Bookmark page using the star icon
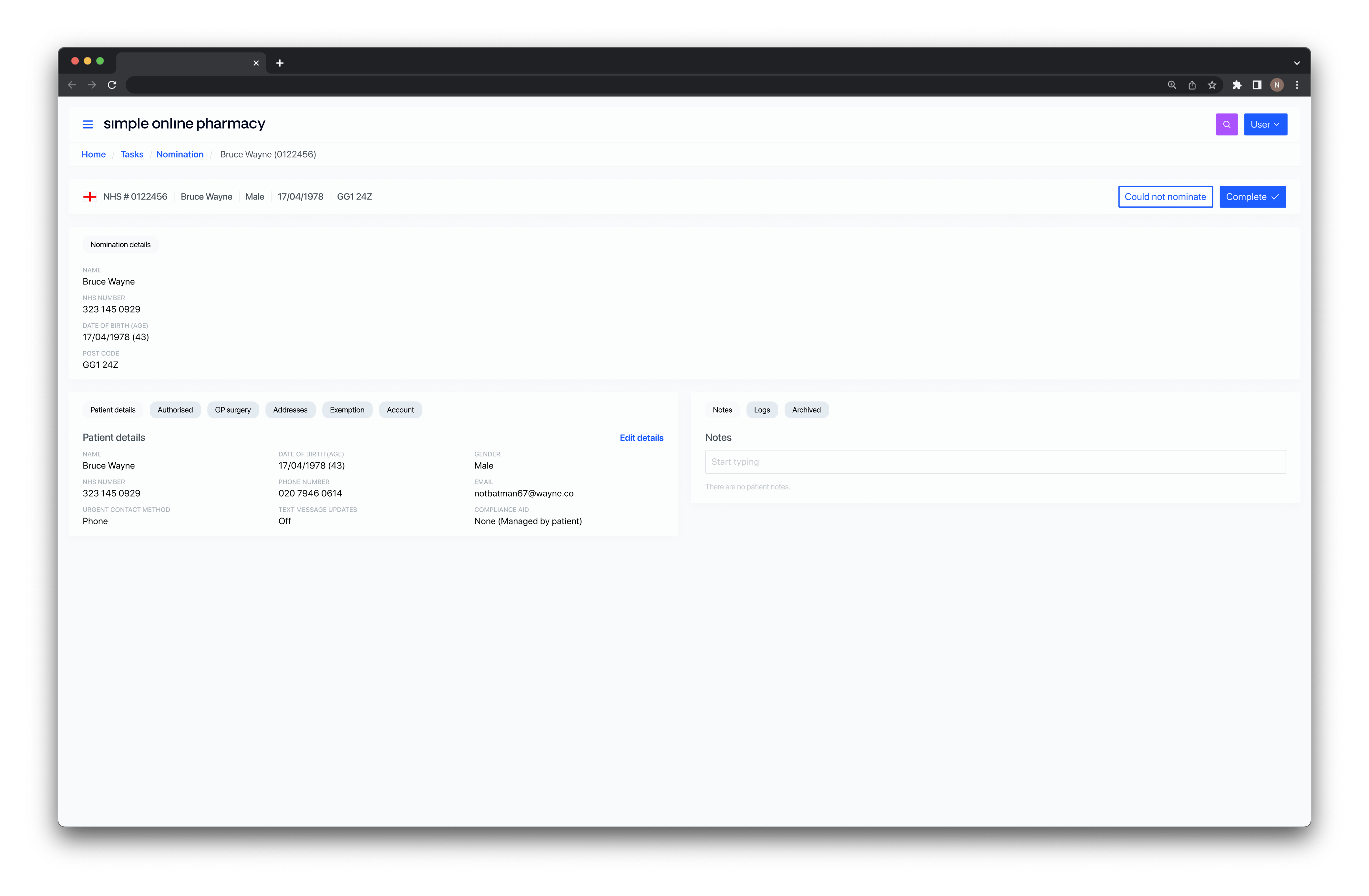 click(x=1212, y=85)
